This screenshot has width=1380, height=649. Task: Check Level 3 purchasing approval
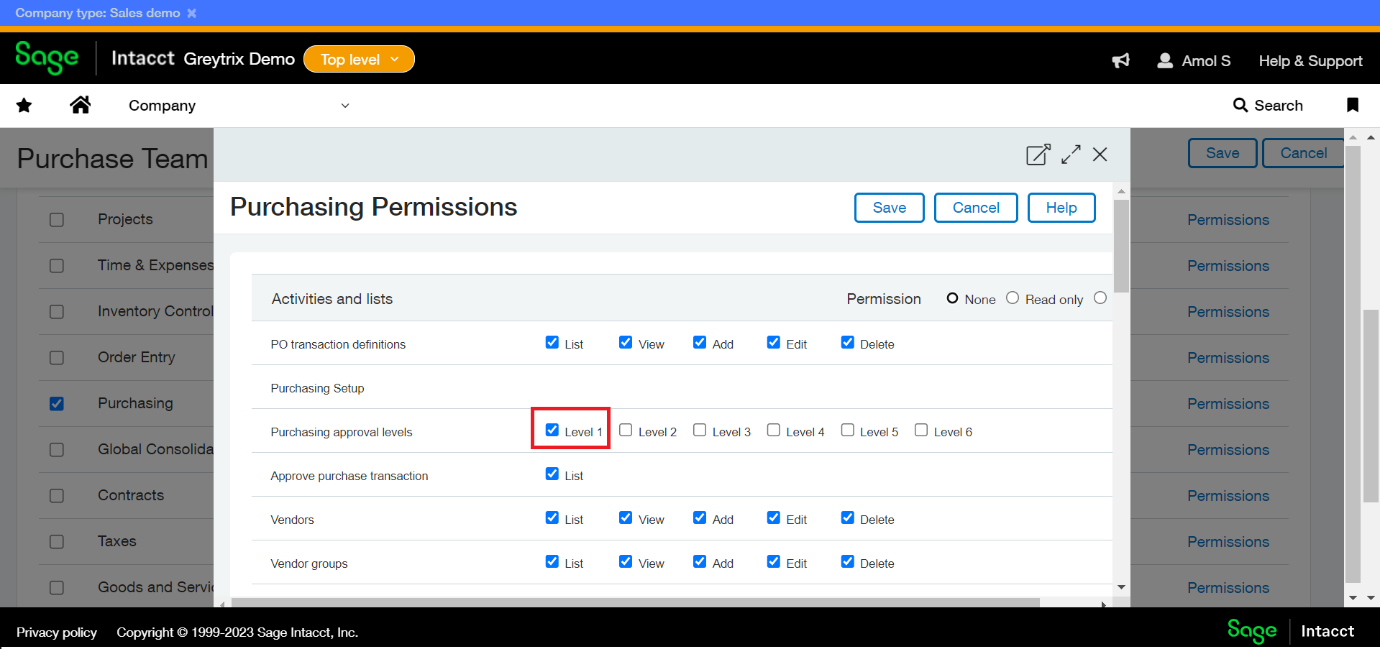(699, 430)
